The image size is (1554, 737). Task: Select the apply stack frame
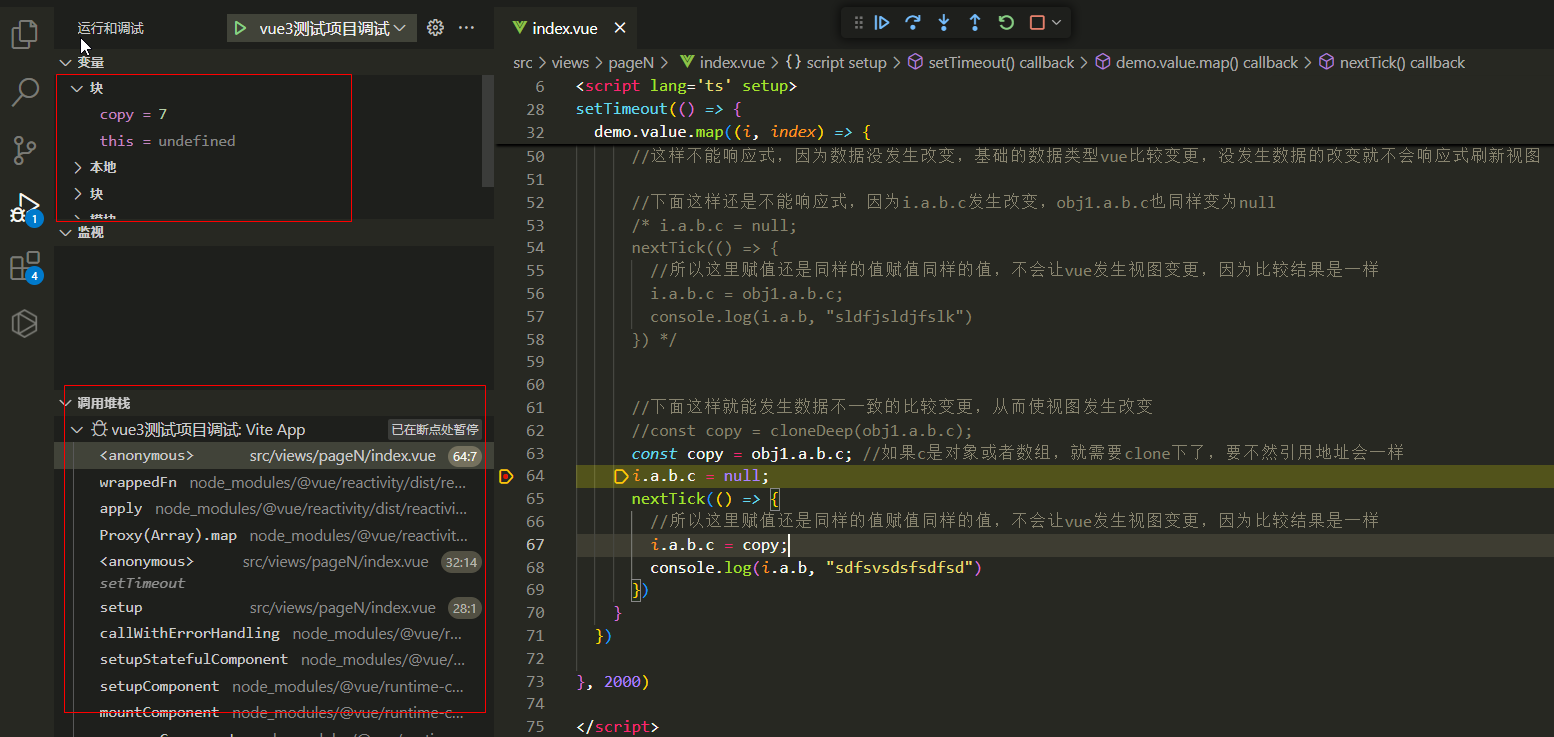pos(274,508)
